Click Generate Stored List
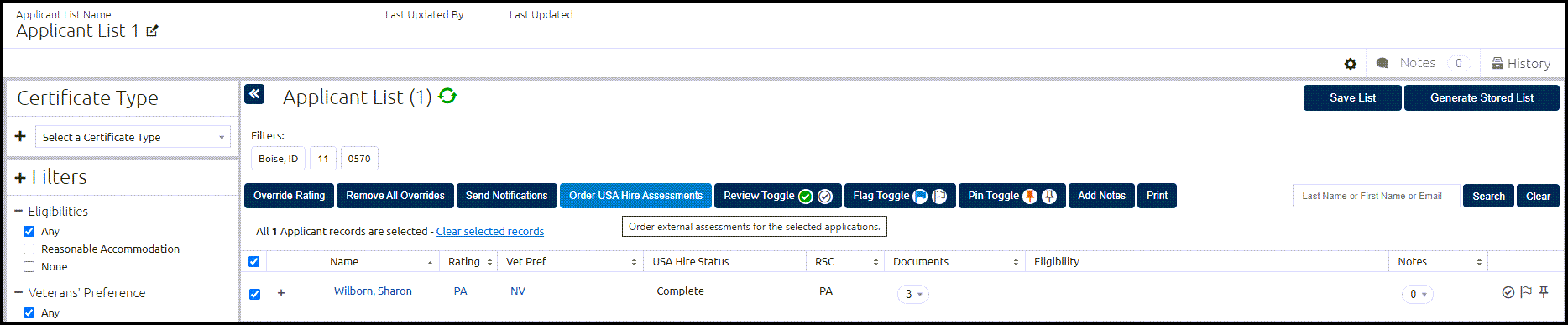Viewport: 1568px width, 325px height. click(1482, 97)
